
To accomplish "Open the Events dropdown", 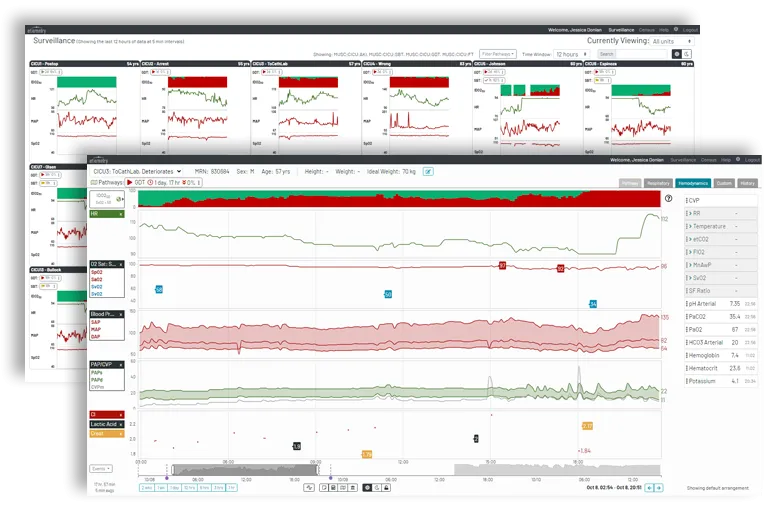I will (x=101, y=469).
